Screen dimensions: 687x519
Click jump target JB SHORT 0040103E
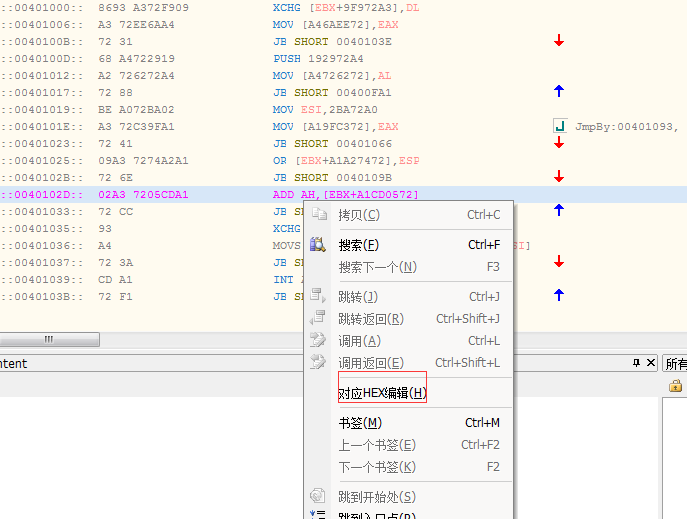(x=332, y=42)
